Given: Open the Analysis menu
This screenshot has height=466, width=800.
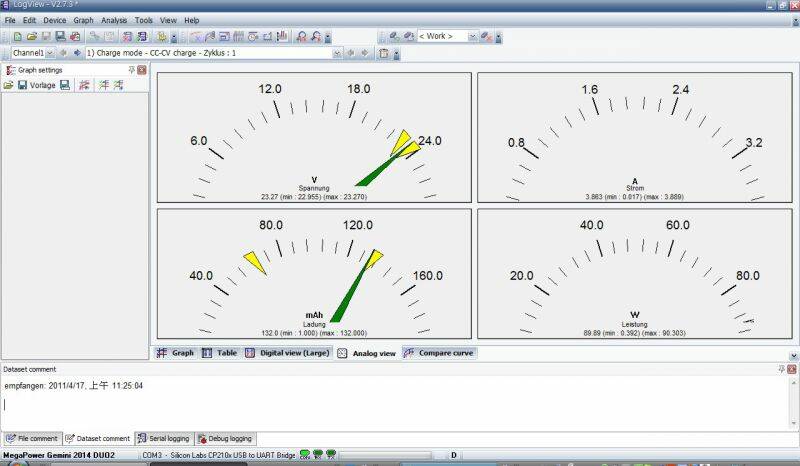Looking at the screenshot, I should pyautogui.click(x=114, y=20).
